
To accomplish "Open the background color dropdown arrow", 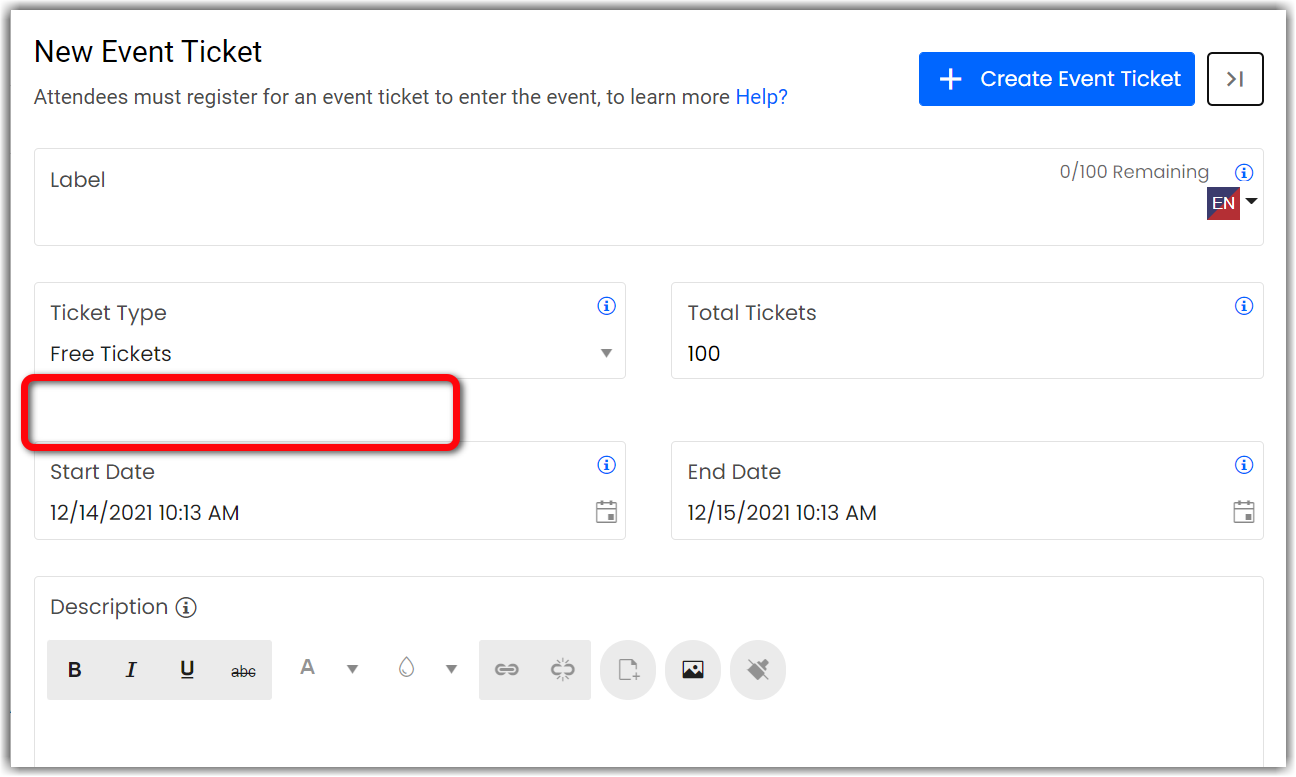I will pyautogui.click(x=451, y=669).
